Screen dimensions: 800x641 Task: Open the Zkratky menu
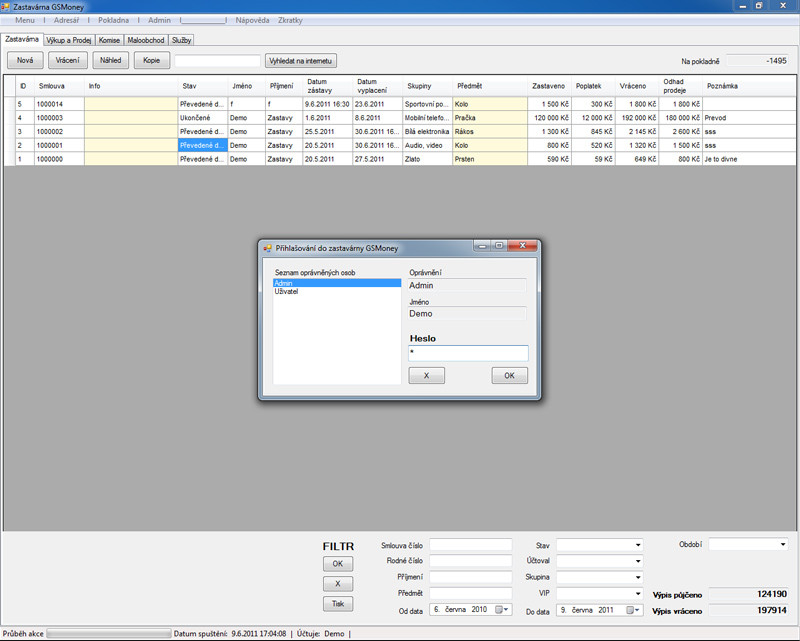[x=290, y=20]
